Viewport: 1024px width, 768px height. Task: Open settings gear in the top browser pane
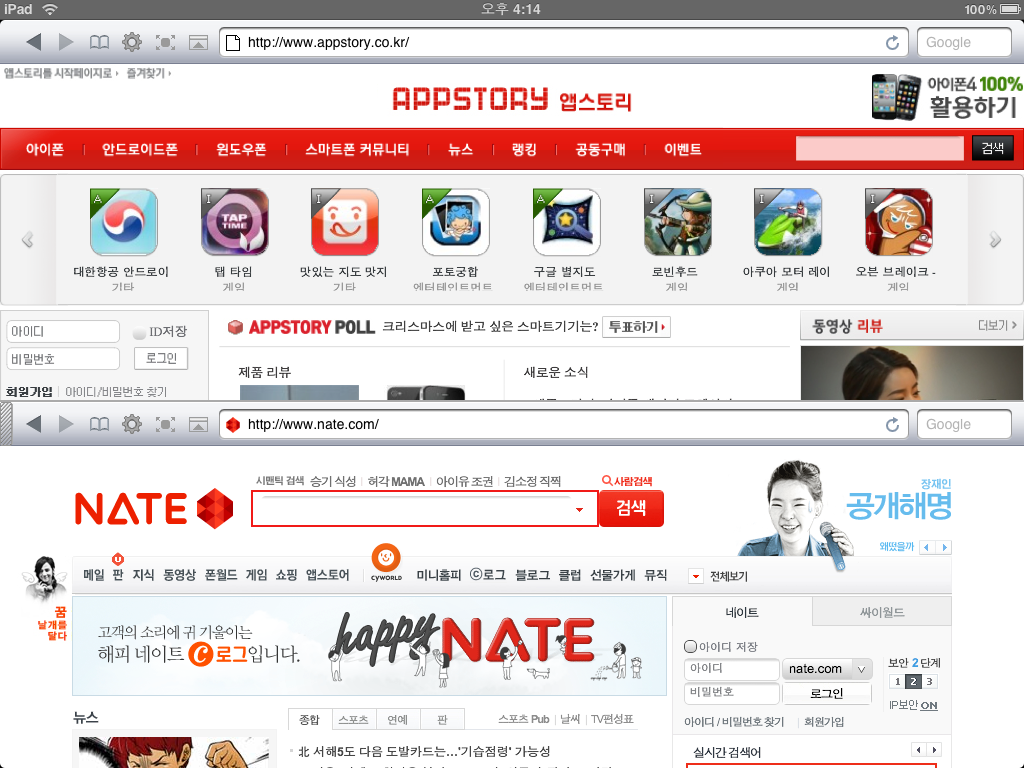click(x=132, y=42)
